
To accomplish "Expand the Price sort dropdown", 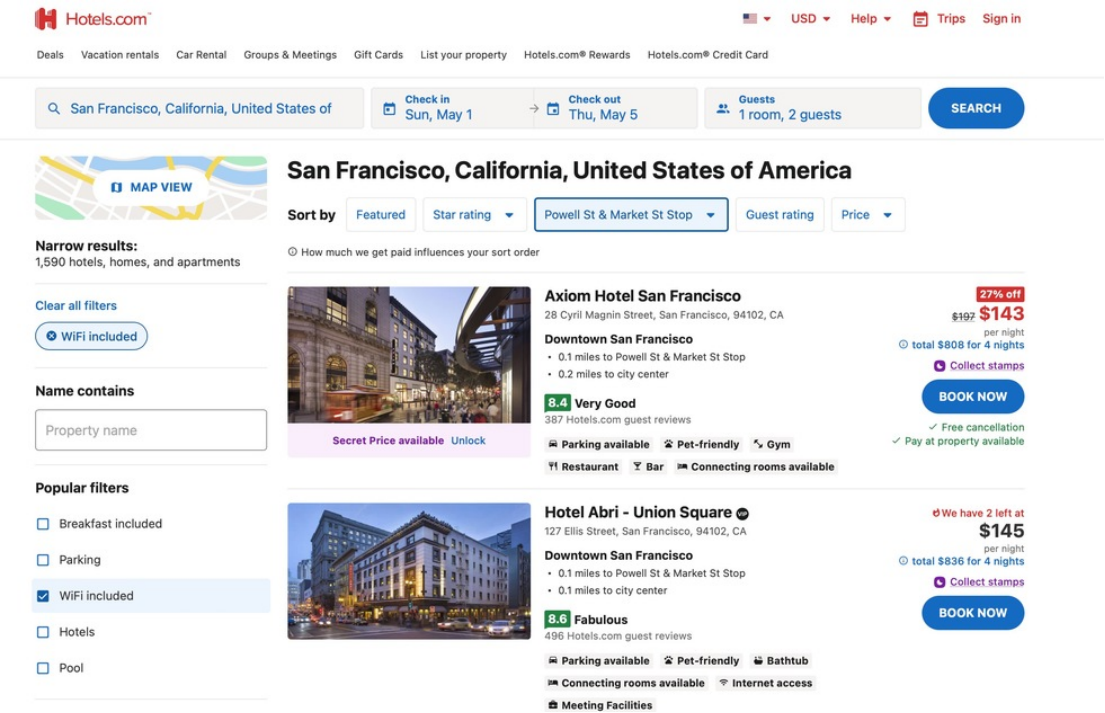I will coord(867,215).
